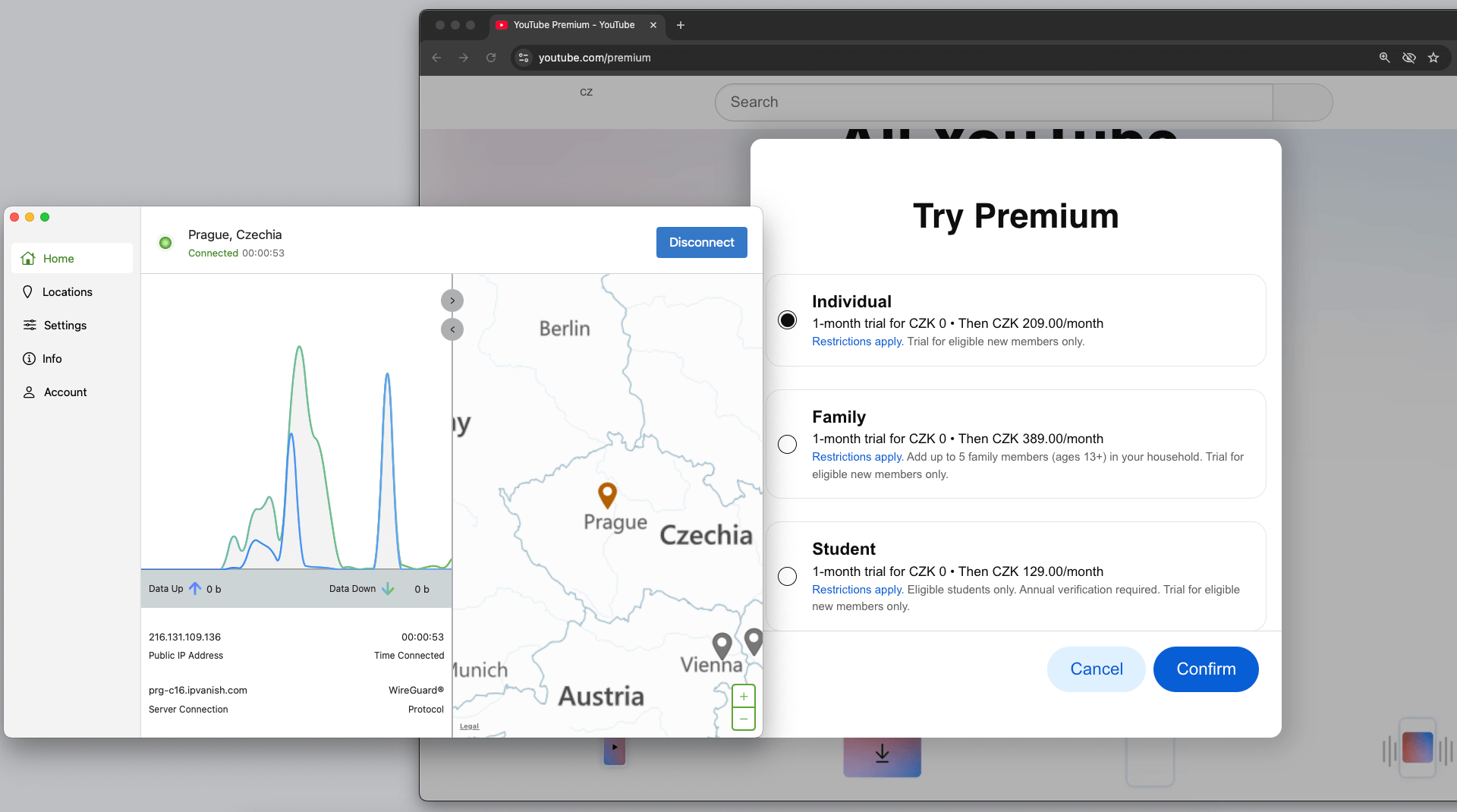
Task: Open Restrictions apply link under Student plan
Action: [x=857, y=590]
